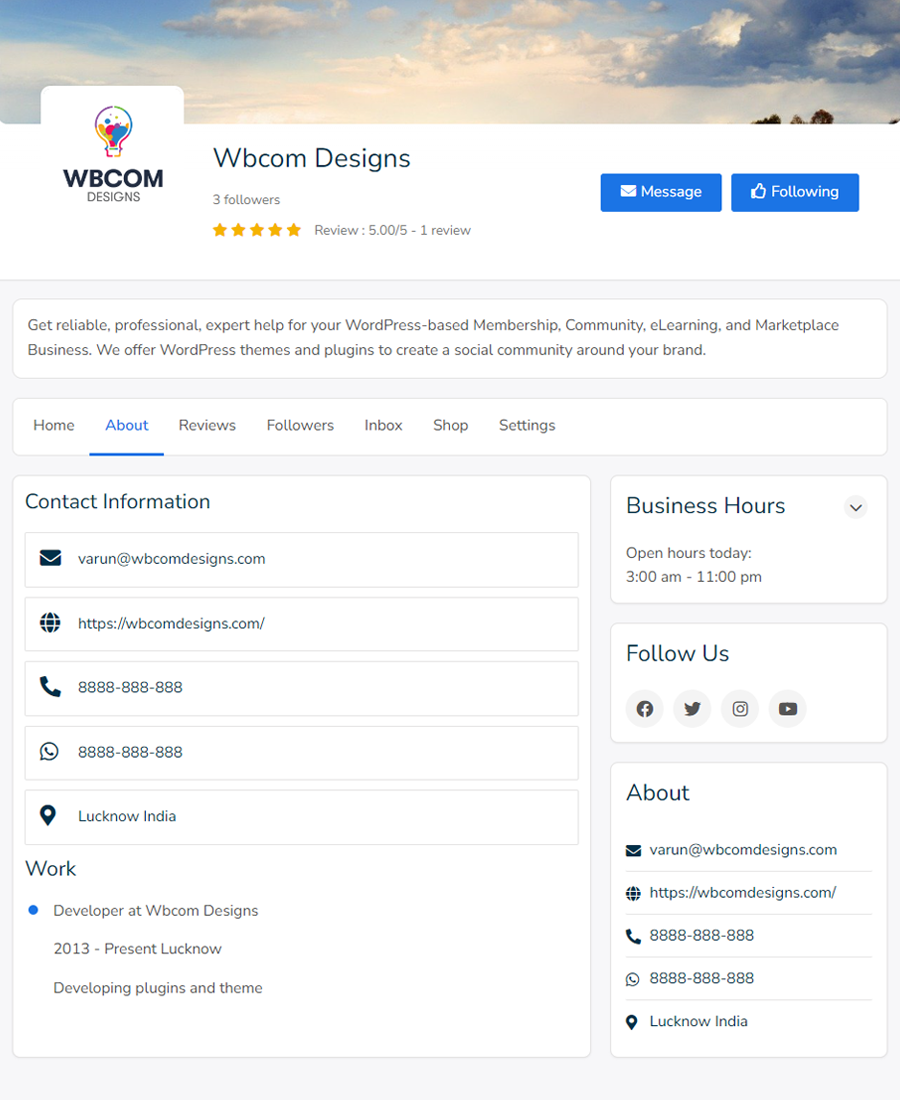900x1100 pixels.
Task: Open the Followers tab
Action: (300, 425)
